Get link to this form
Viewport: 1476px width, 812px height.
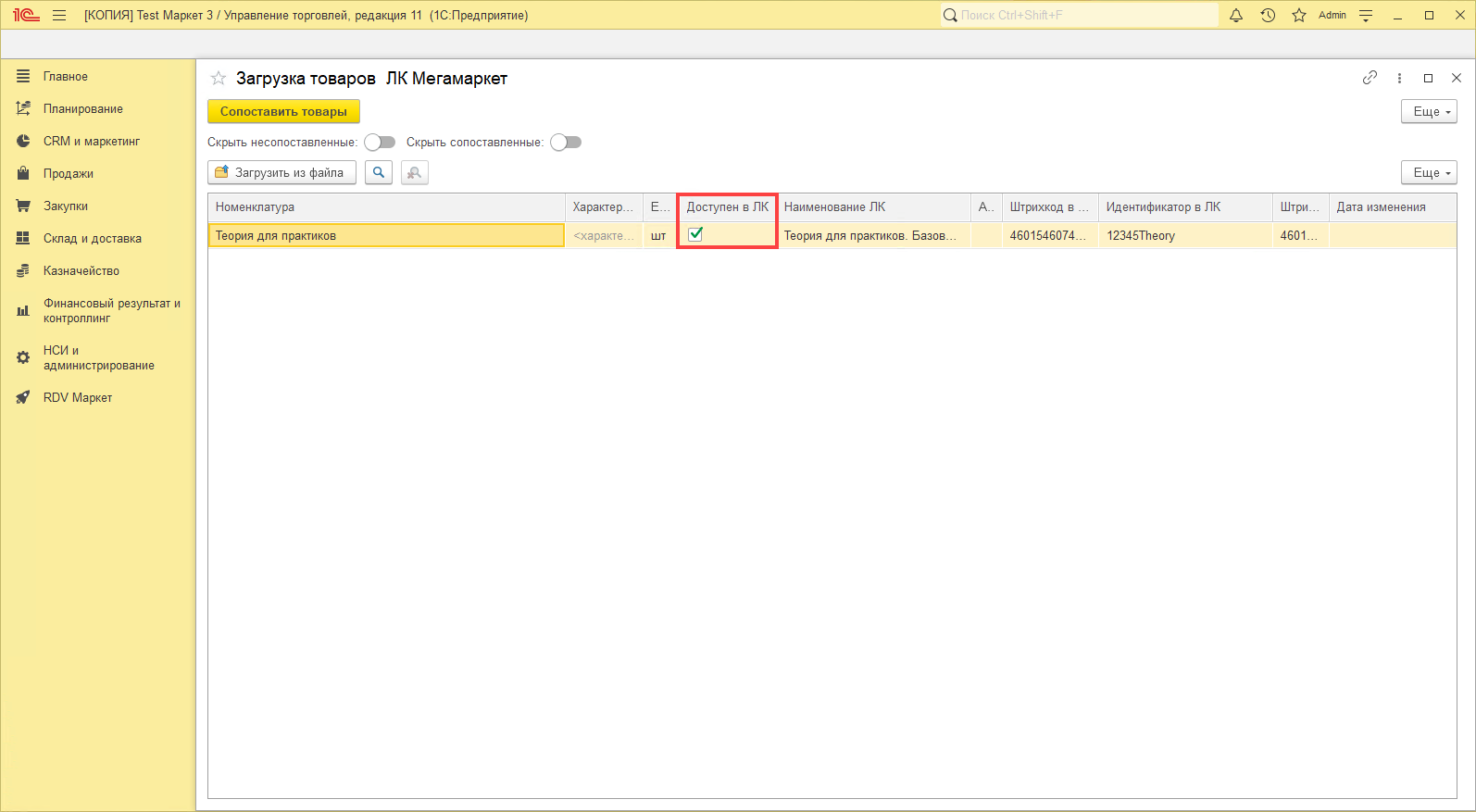pos(1370,78)
